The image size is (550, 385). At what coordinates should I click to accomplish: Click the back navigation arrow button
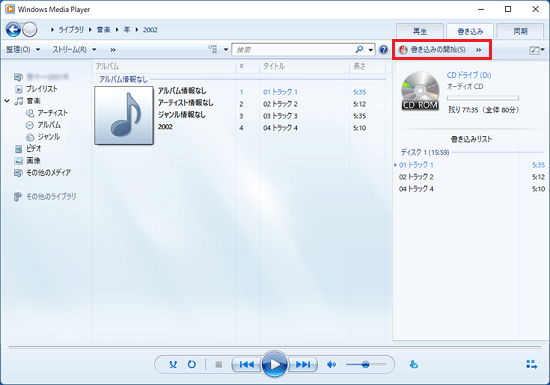click(x=13, y=29)
